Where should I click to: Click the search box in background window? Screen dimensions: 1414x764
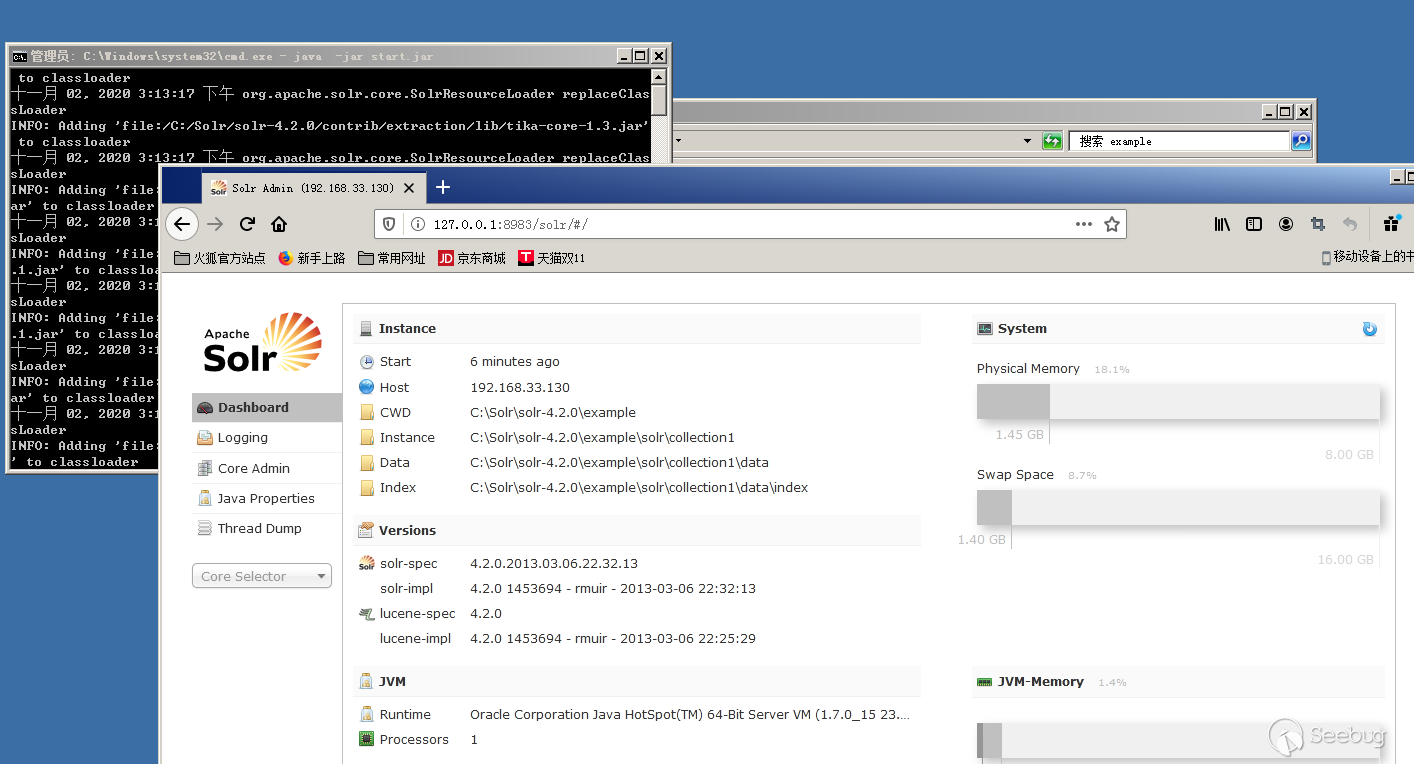(x=1180, y=141)
